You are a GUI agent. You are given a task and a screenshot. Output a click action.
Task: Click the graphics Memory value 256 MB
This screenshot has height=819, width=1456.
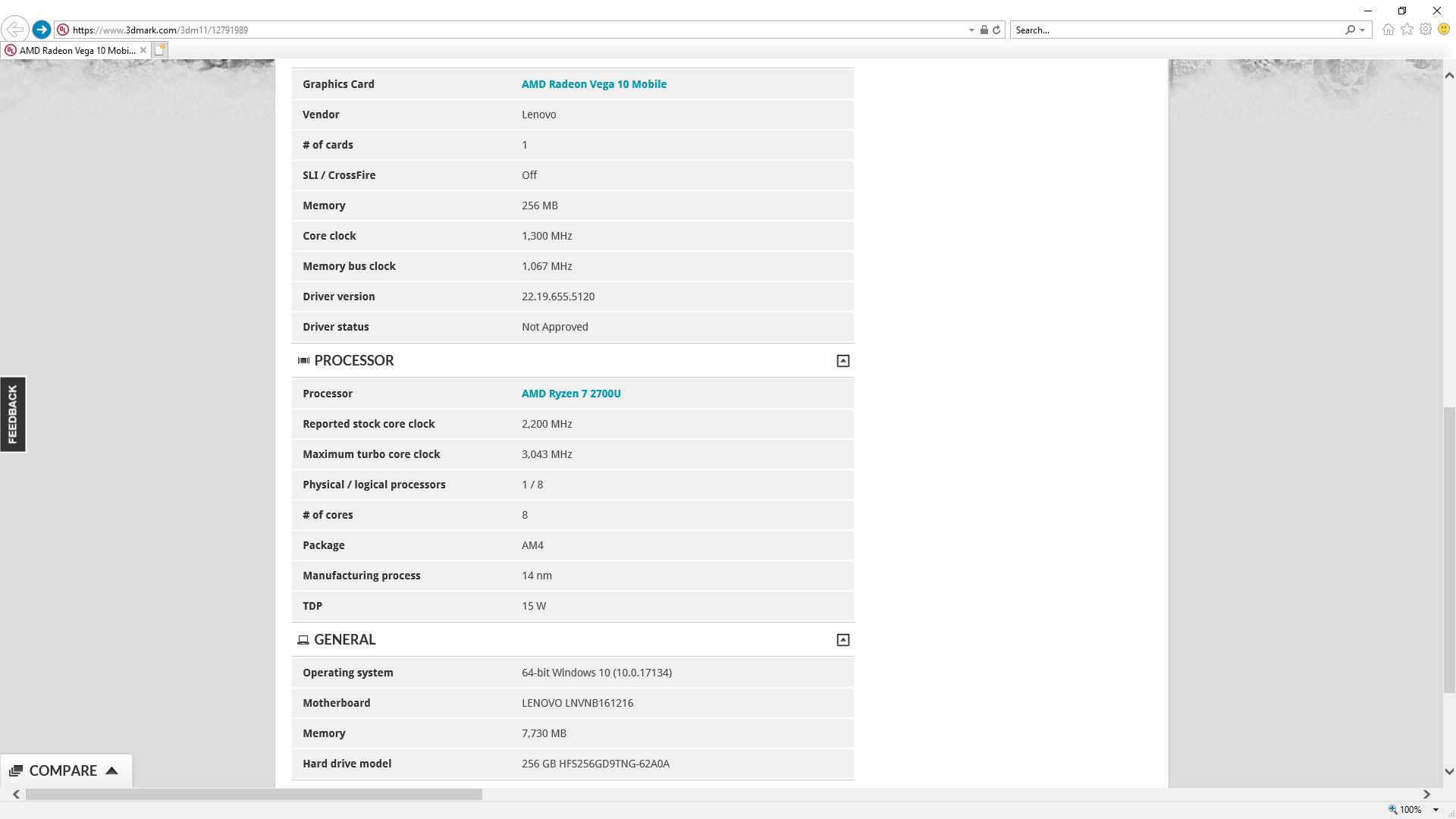[539, 206]
